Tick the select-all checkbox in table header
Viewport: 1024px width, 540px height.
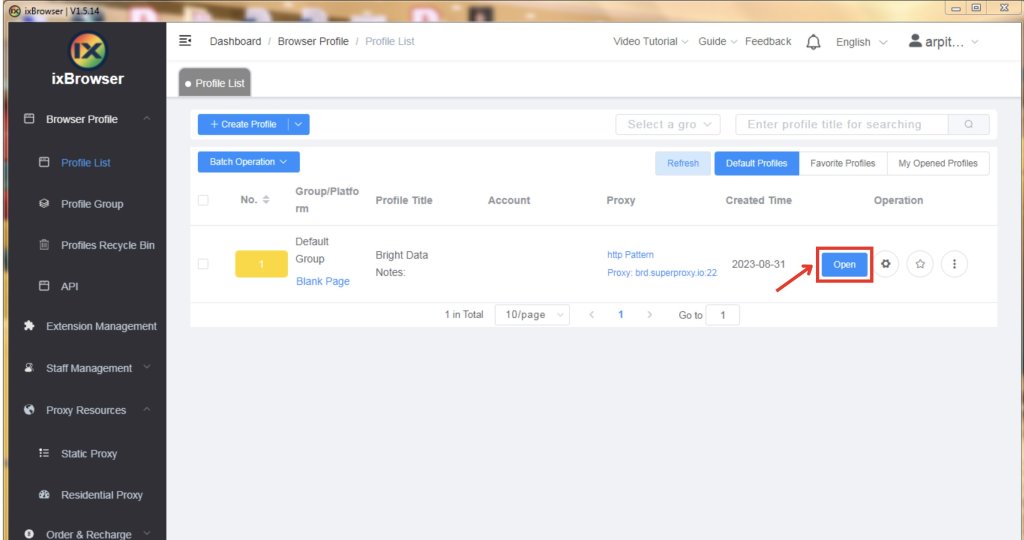coord(203,200)
